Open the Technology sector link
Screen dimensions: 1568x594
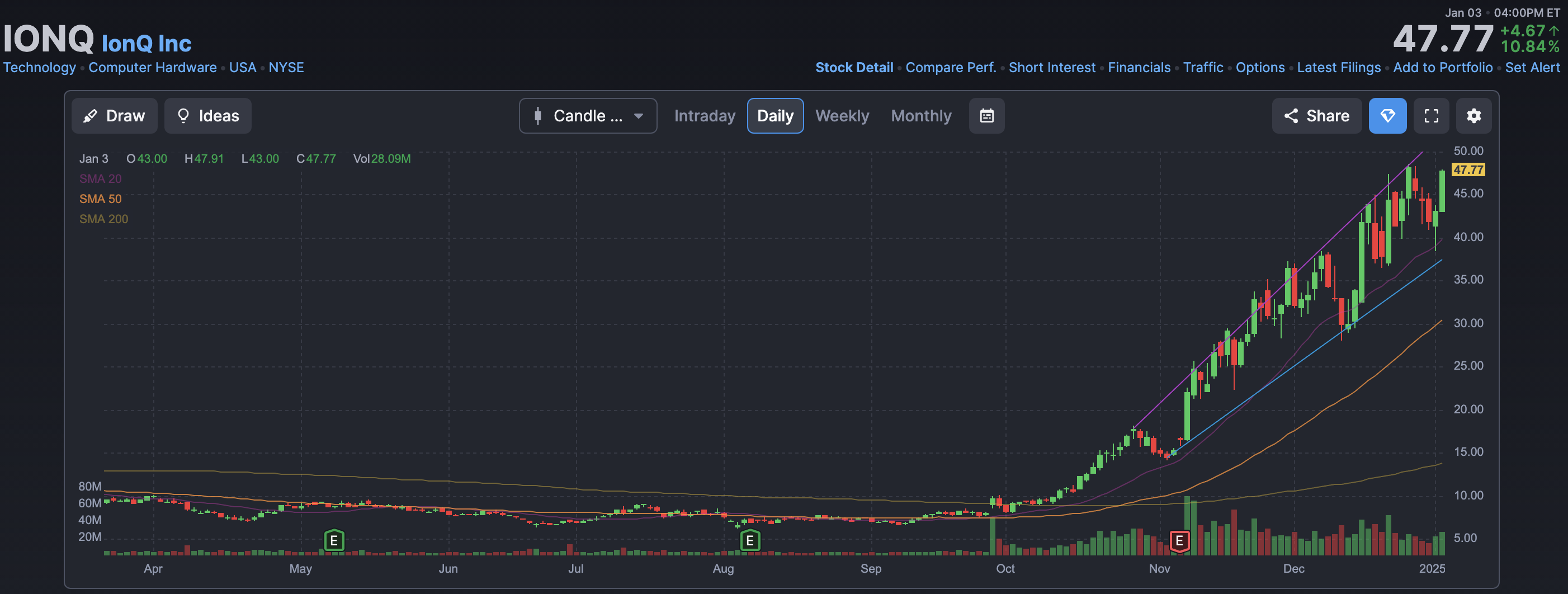coord(40,68)
